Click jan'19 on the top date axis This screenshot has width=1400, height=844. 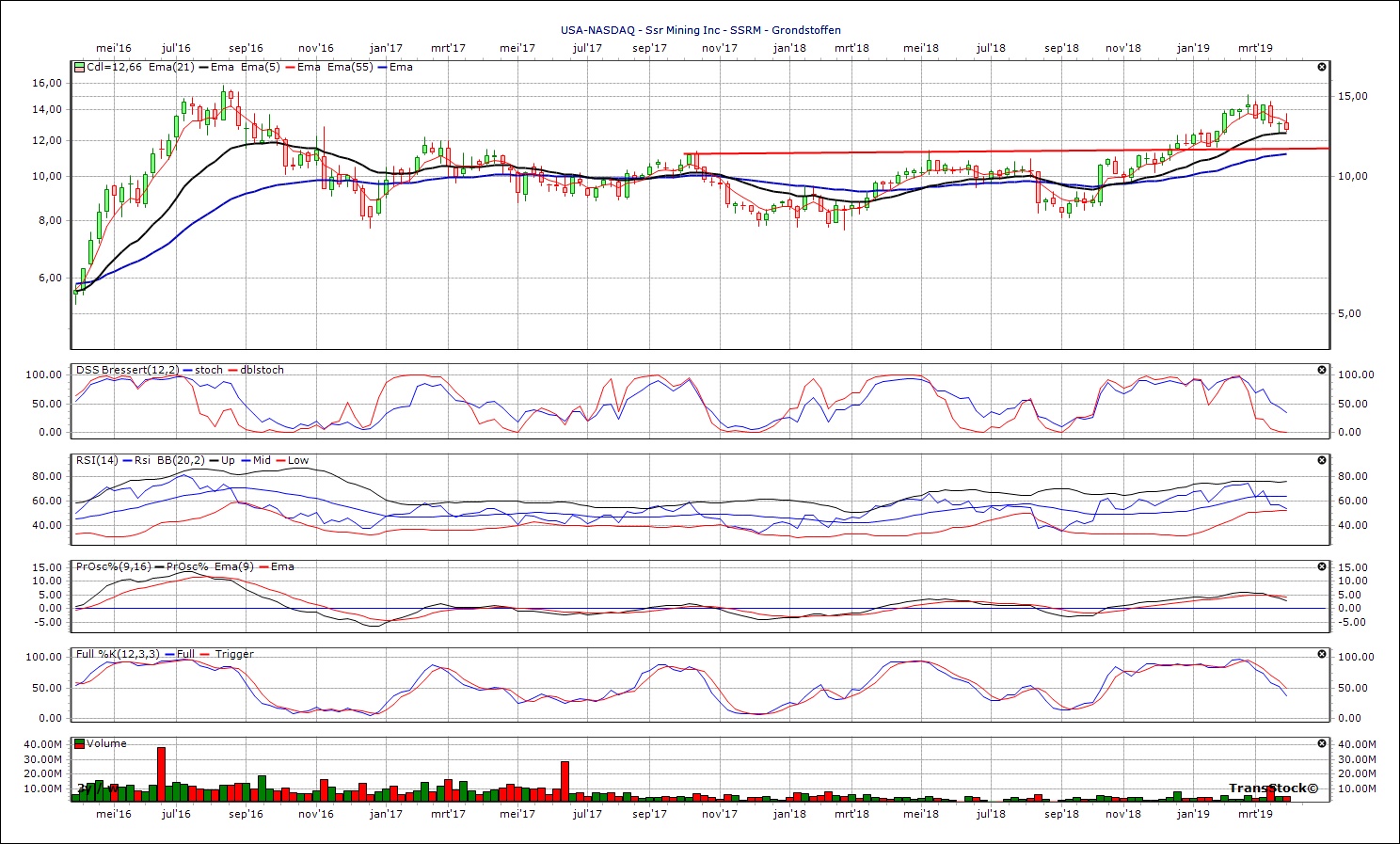click(1194, 48)
